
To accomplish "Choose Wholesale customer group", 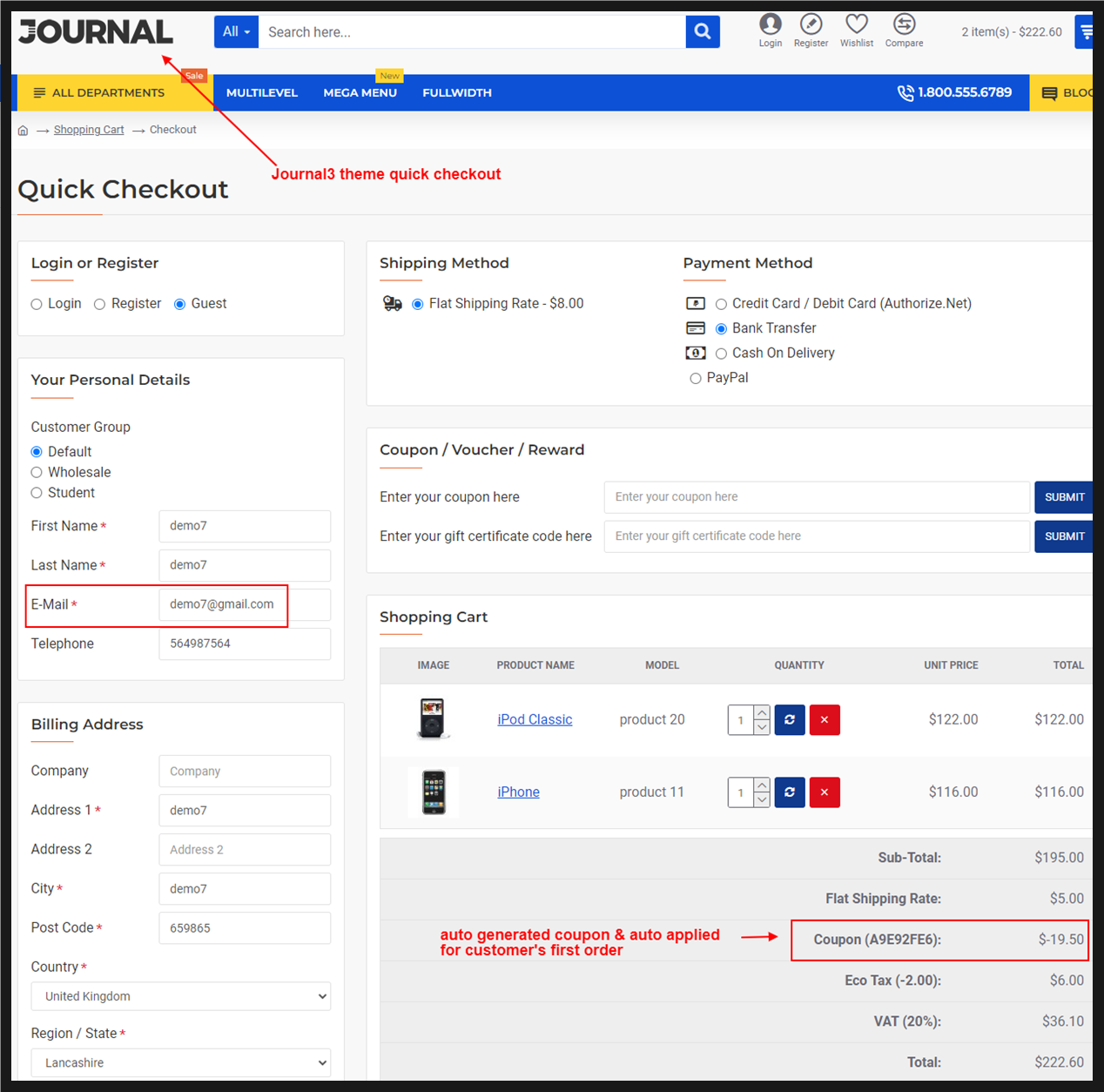I will coord(37,473).
